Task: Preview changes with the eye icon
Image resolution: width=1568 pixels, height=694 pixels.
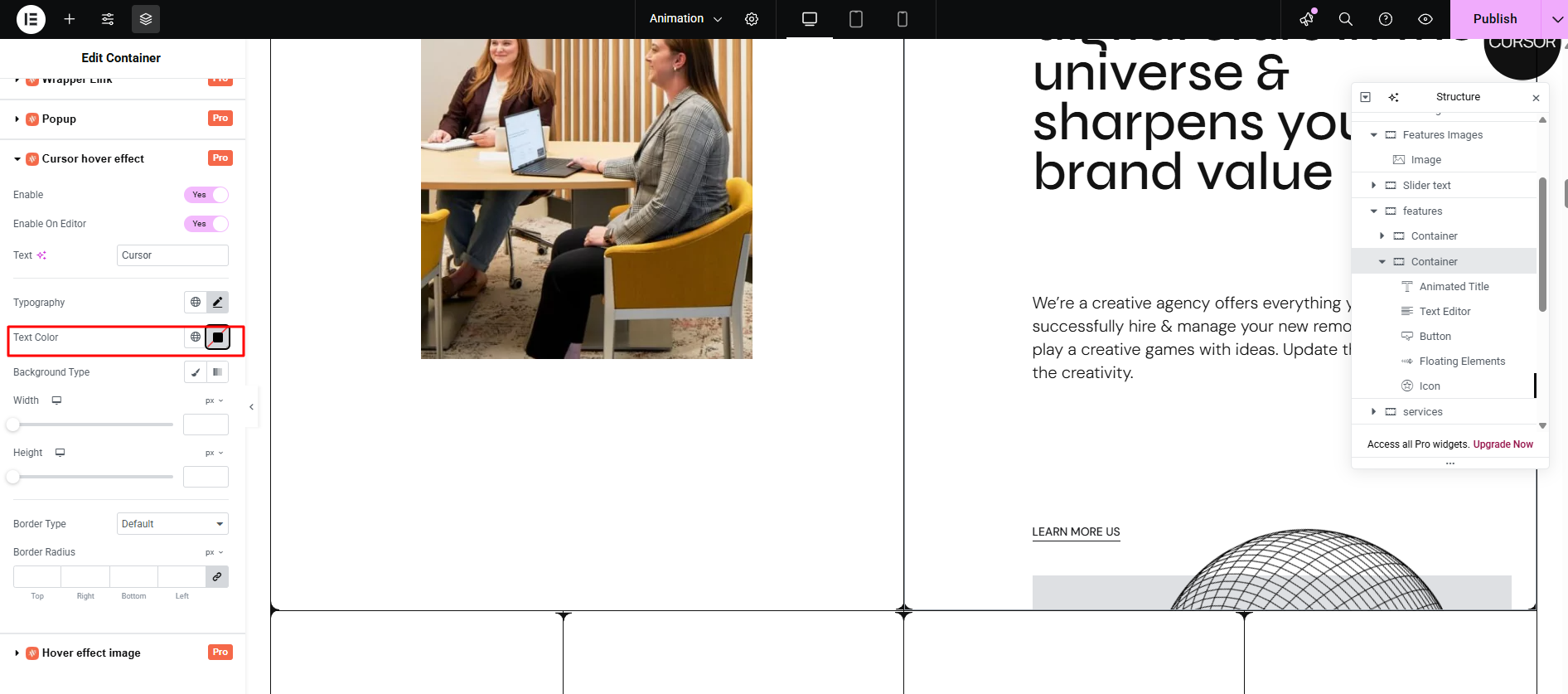Action: coord(1425,19)
